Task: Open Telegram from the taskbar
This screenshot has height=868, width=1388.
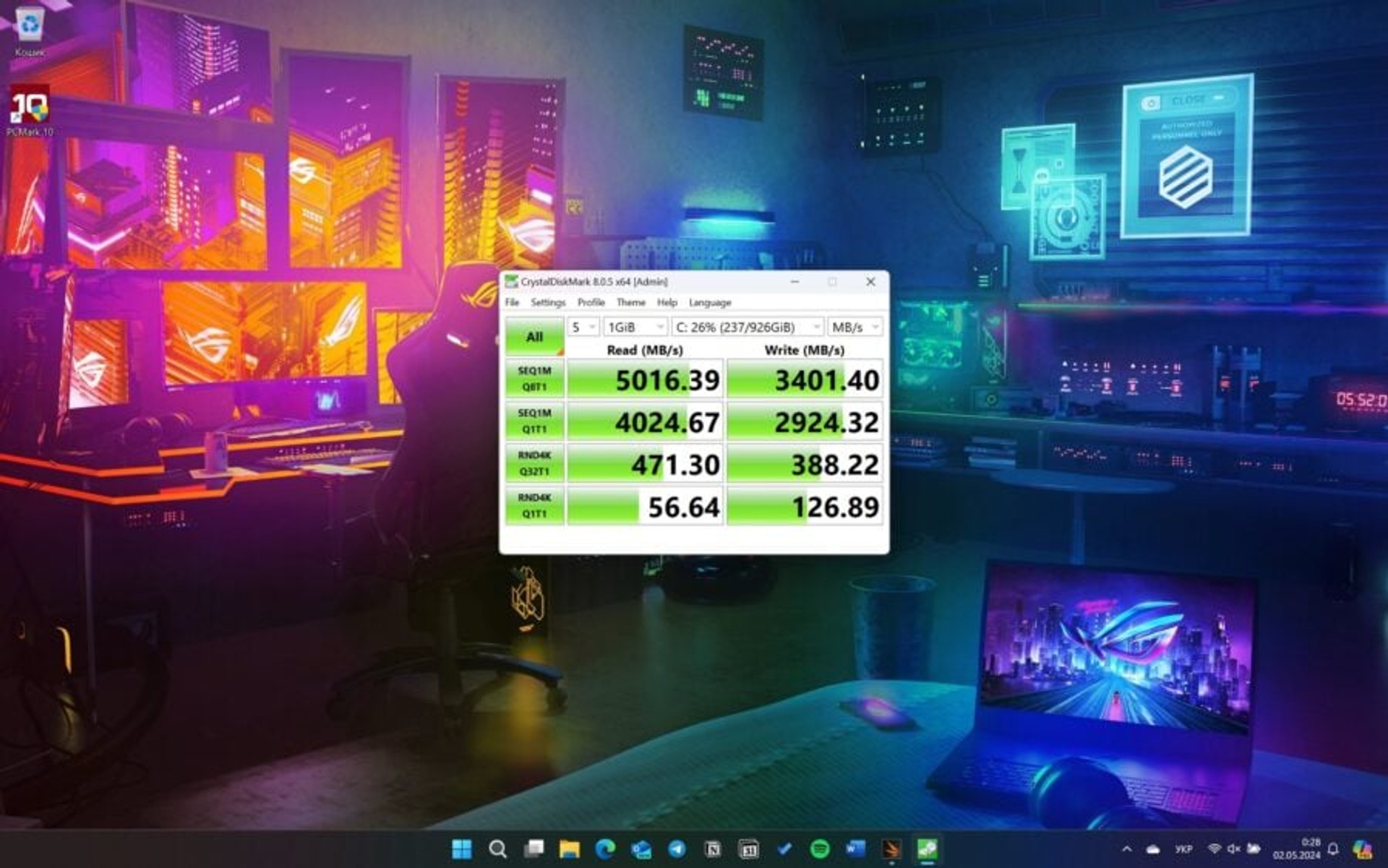Action: (677, 848)
